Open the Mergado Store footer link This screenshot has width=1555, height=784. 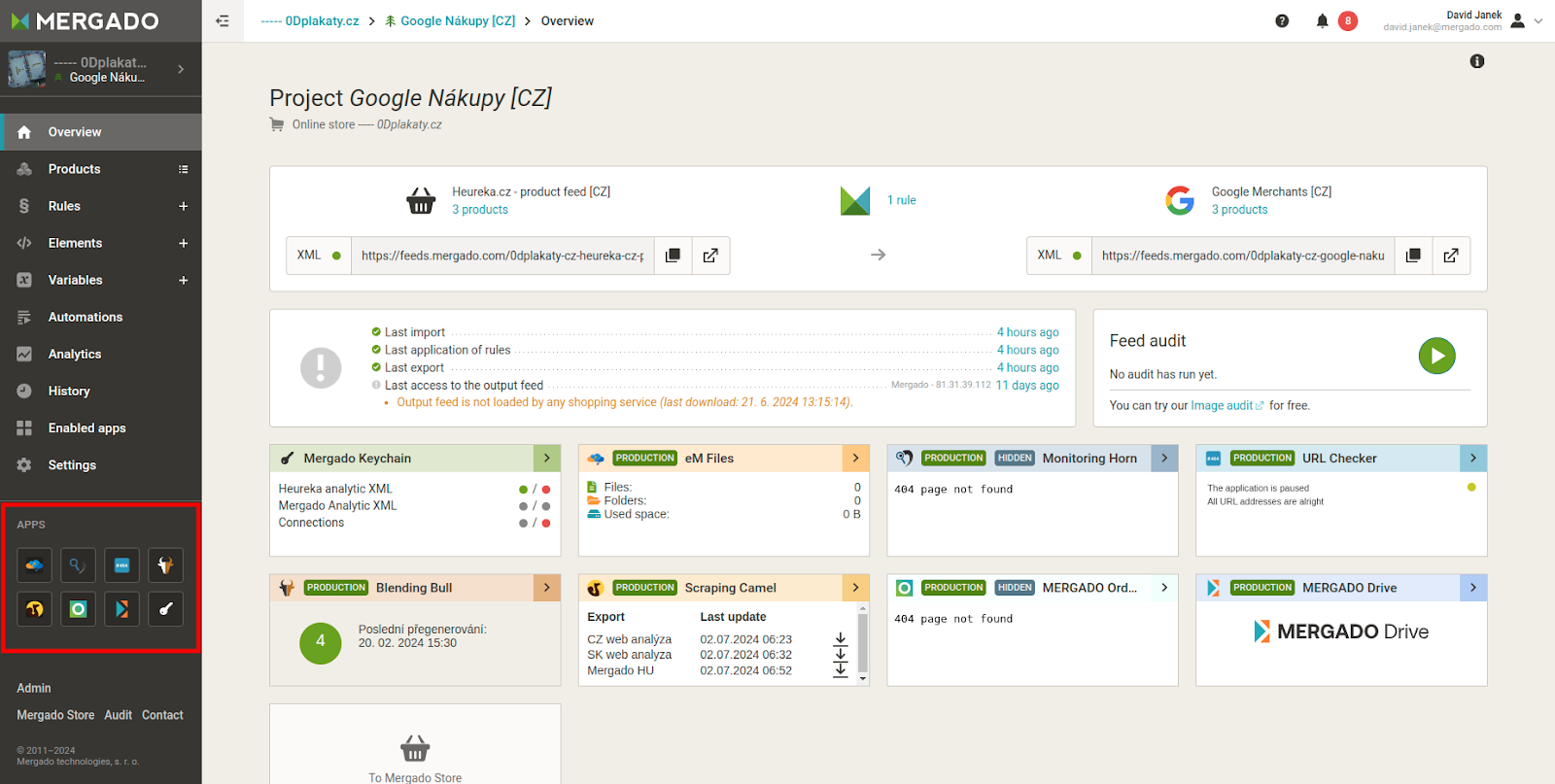point(55,715)
